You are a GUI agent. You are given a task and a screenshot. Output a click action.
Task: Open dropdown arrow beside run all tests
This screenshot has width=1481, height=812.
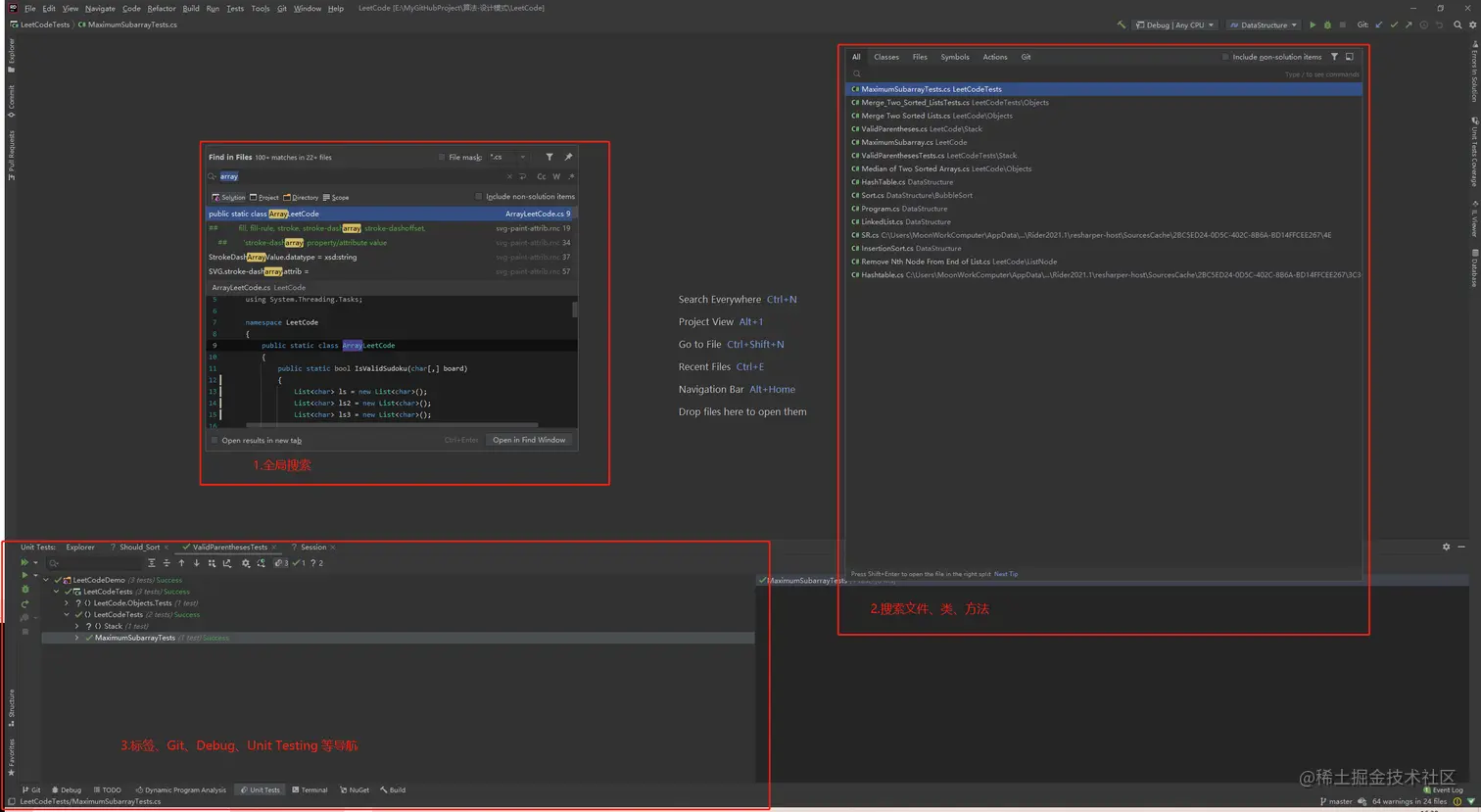coord(35,563)
